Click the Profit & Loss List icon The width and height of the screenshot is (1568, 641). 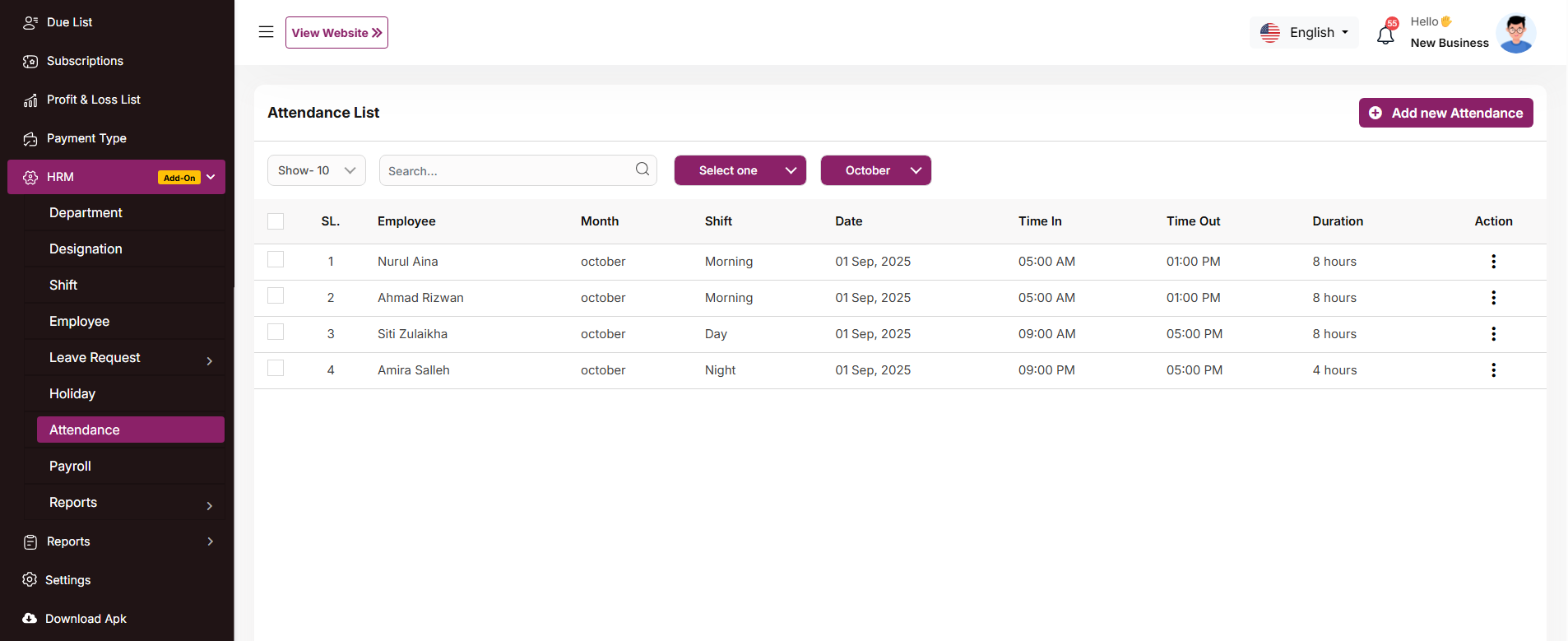point(30,100)
